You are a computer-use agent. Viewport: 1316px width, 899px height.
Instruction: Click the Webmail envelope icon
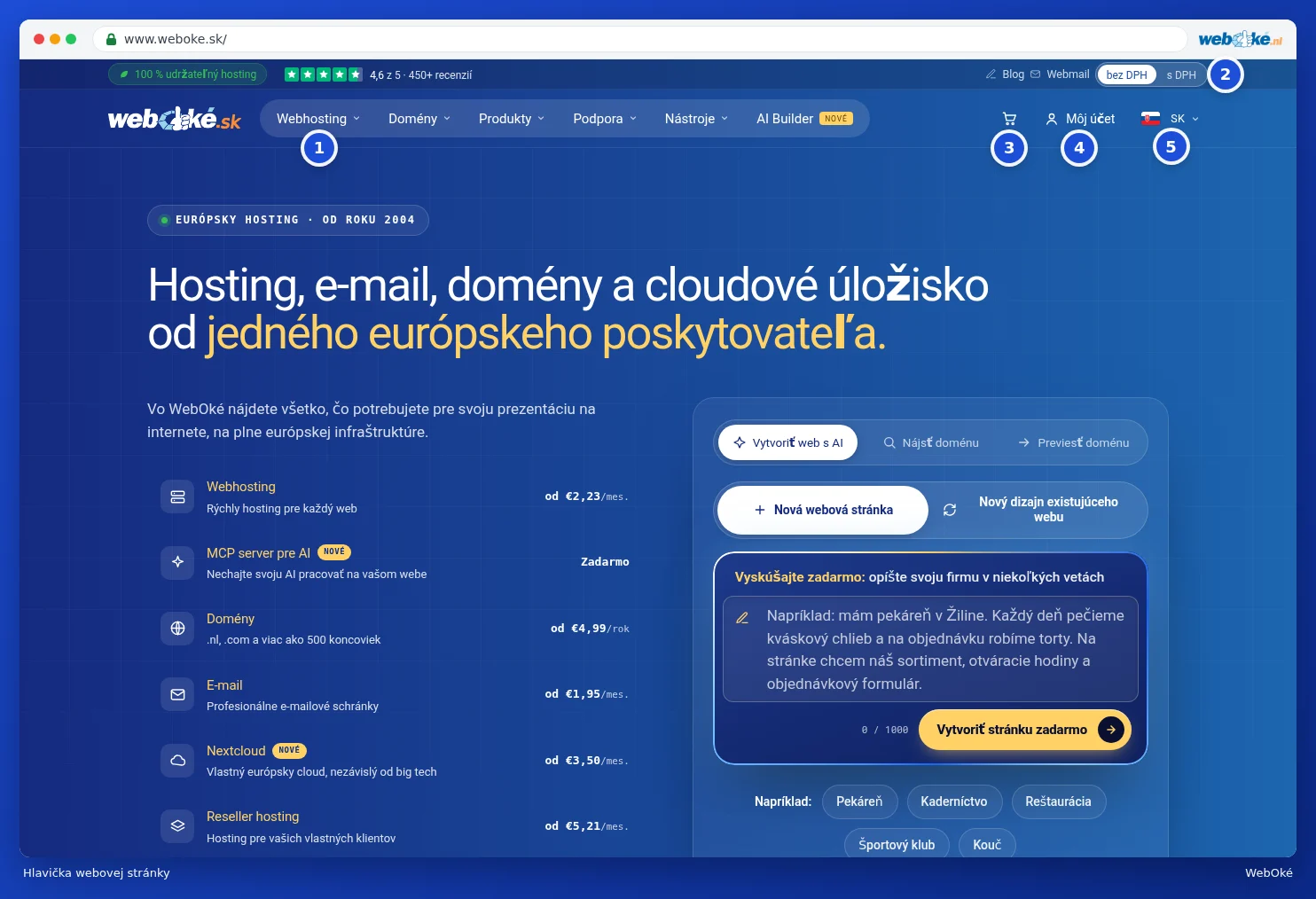(1035, 74)
